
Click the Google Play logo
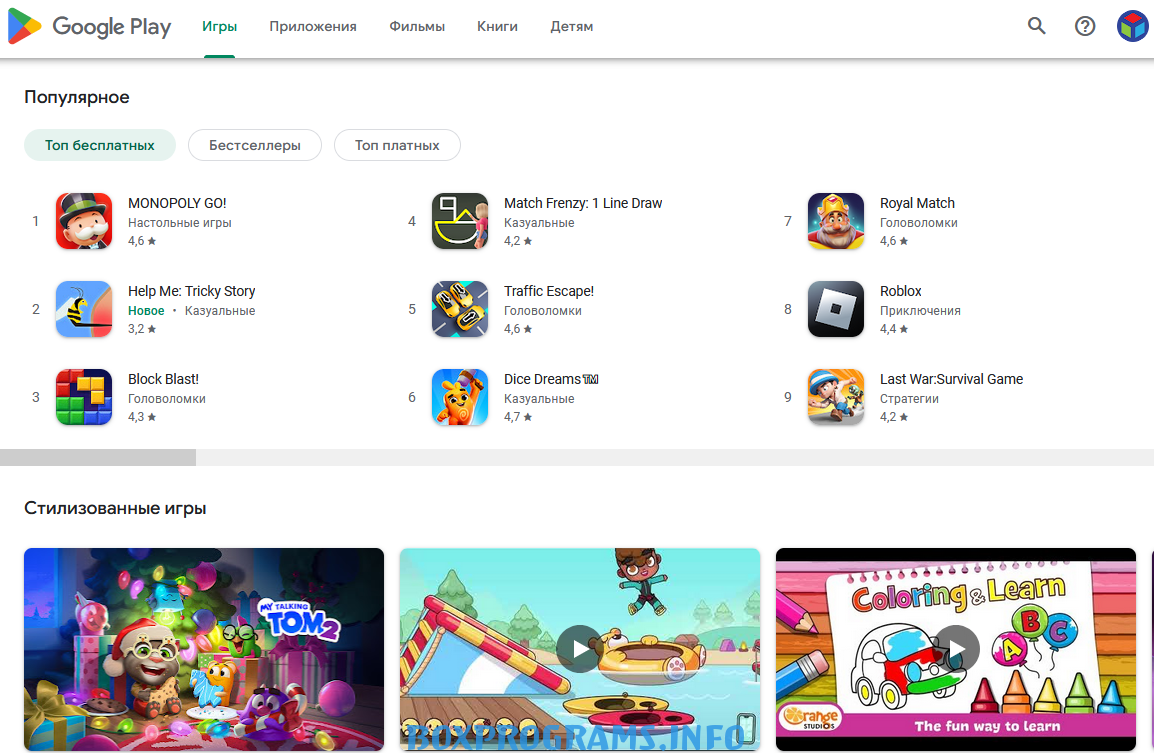pos(89,26)
